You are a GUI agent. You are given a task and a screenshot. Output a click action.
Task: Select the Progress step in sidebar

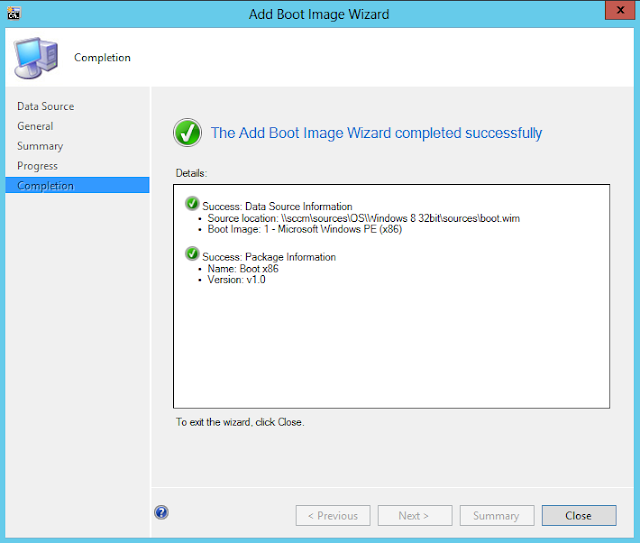[37, 166]
